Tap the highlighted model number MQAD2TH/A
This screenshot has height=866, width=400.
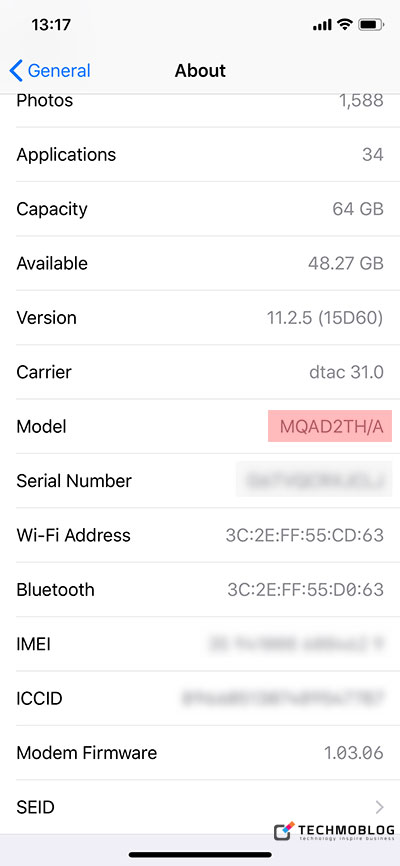click(x=330, y=426)
